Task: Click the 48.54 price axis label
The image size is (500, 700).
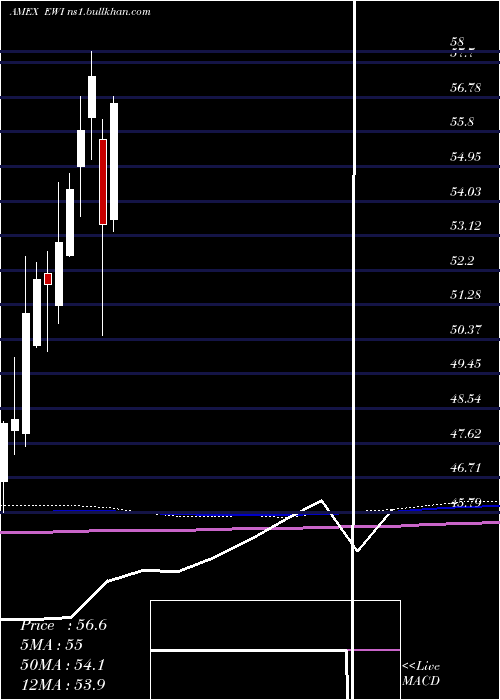Action: (x=466, y=399)
